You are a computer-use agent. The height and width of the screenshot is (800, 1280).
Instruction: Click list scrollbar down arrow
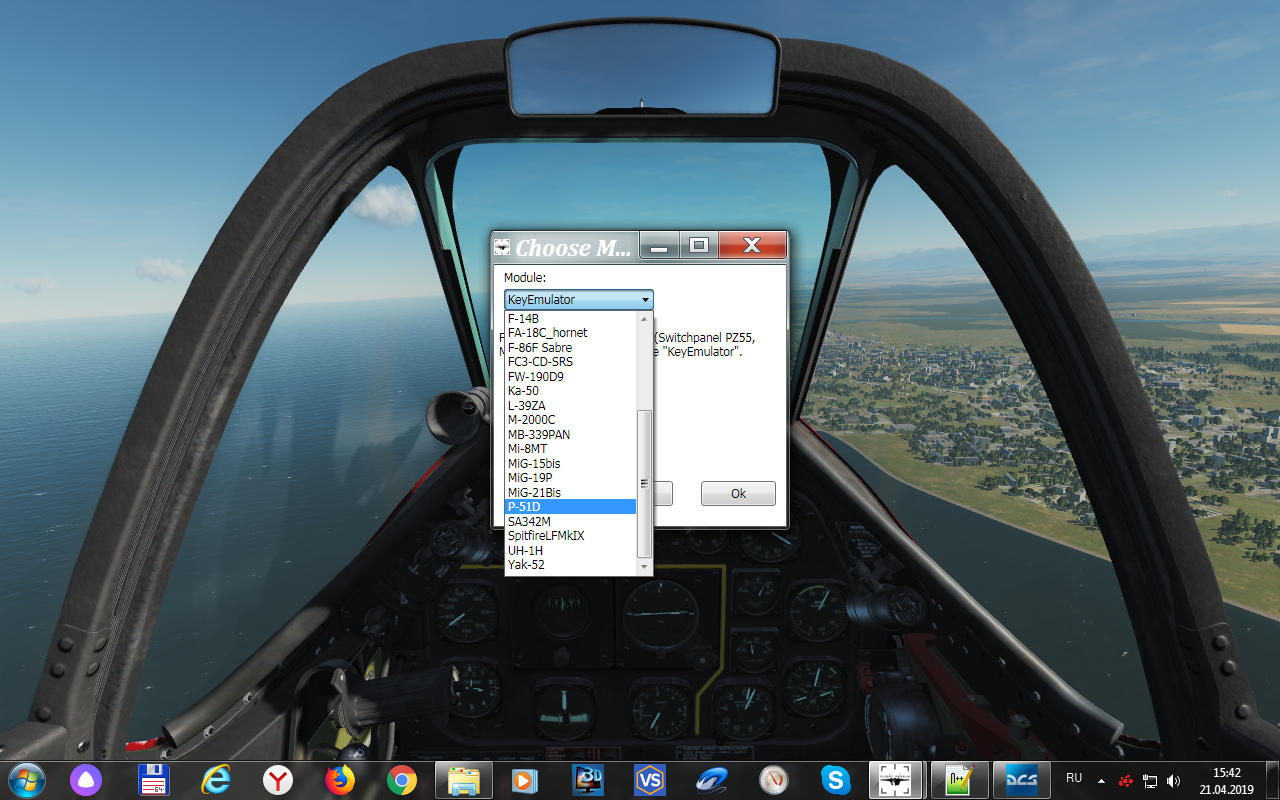pyautogui.click(x=644, y=566)
